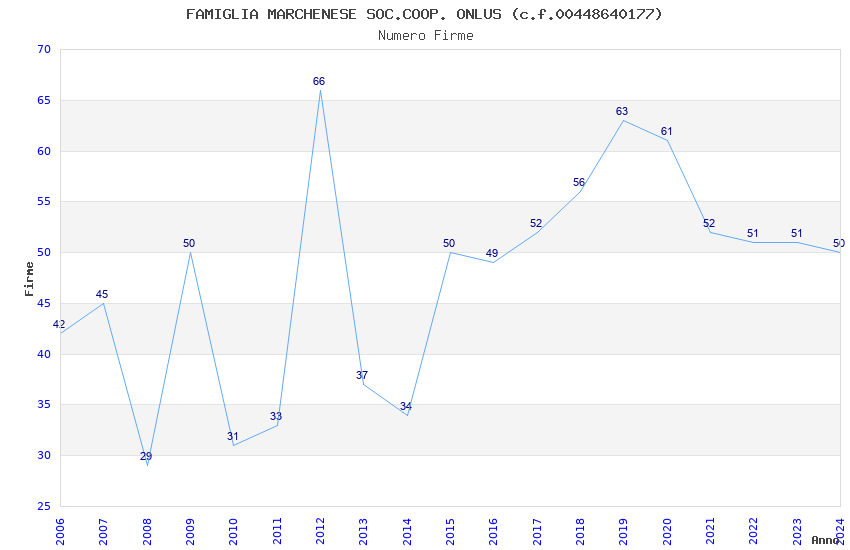Click the y-axis value 55
The image size is (850, 550).
44,202
